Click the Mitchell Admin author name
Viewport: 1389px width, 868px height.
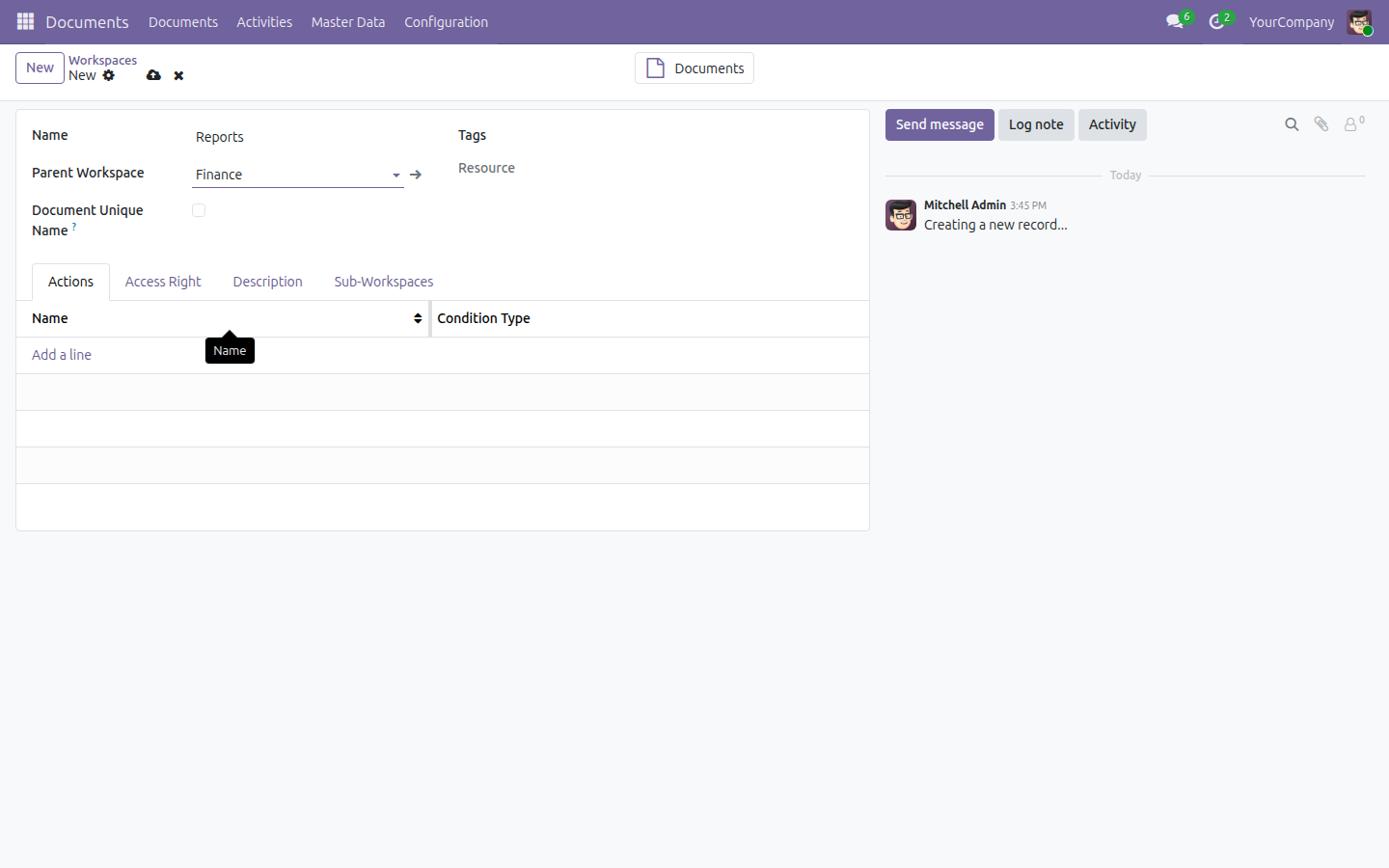click(x=965, y=204)
